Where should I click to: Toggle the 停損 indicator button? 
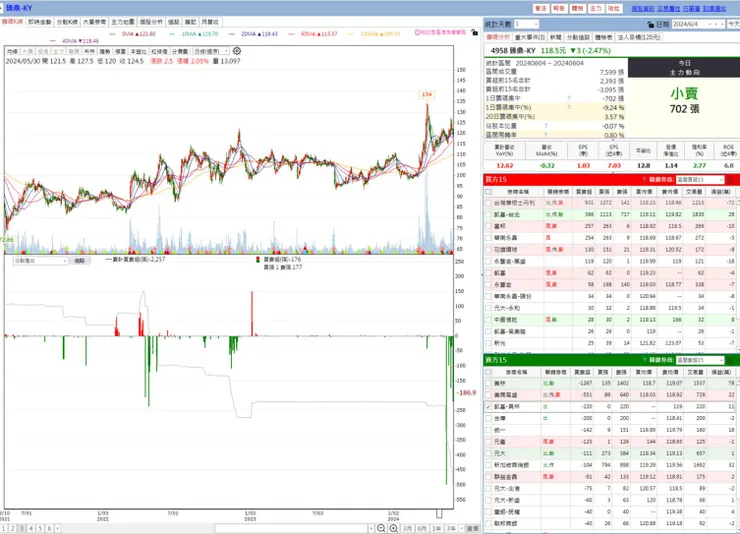tap(120, 51)
